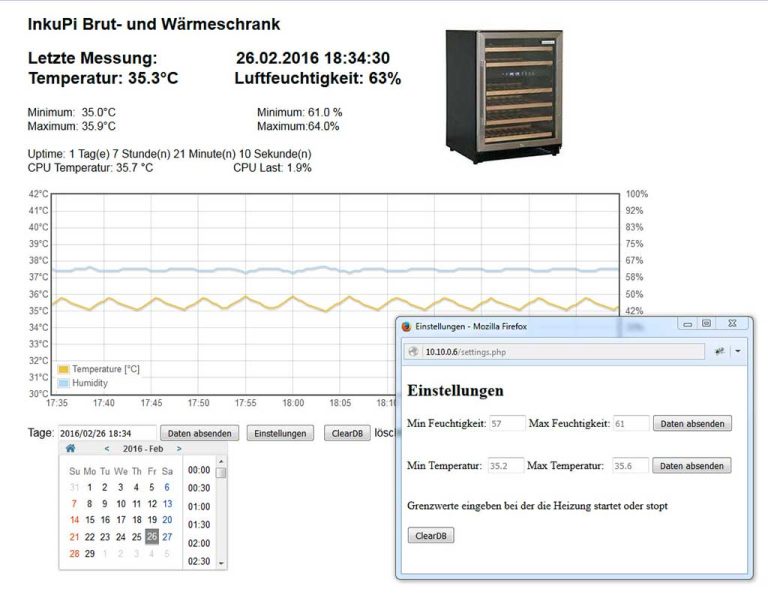This screenshot has width=768, height=595.
Task: Click the Temperatur: 35.3°C reading
Action: [x=103, y=78]
